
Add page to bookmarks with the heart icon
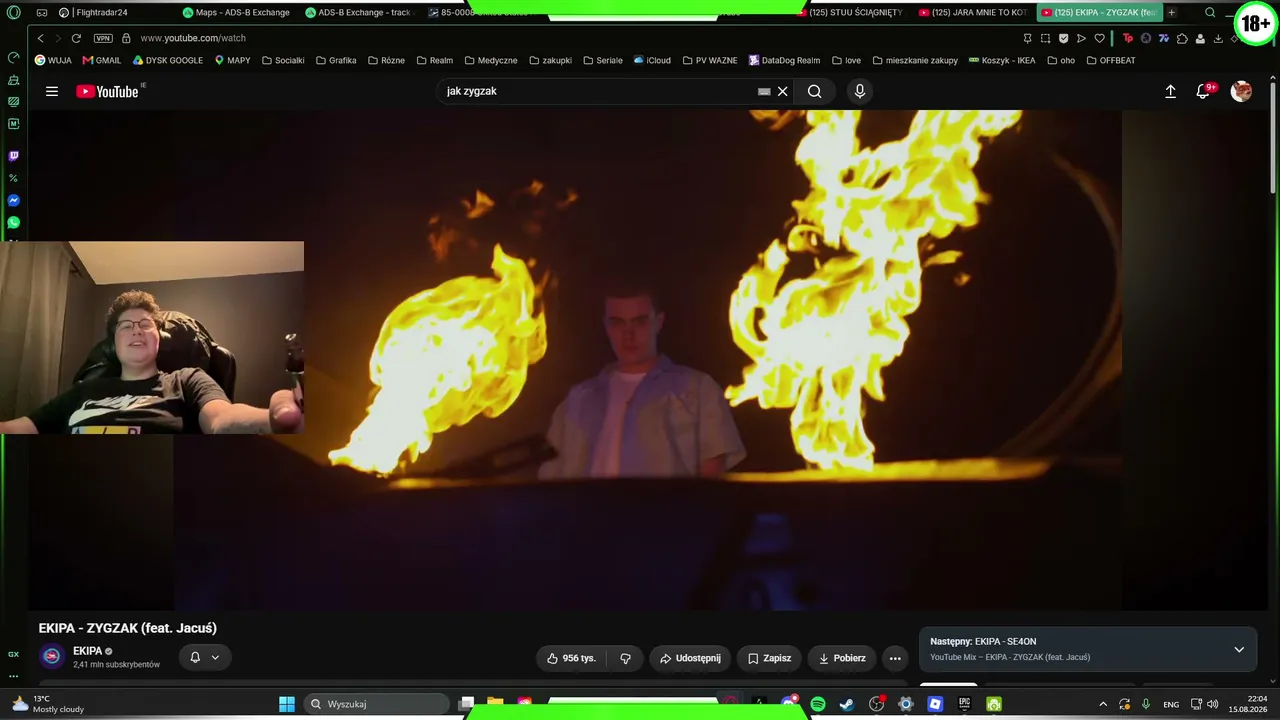1099,38
